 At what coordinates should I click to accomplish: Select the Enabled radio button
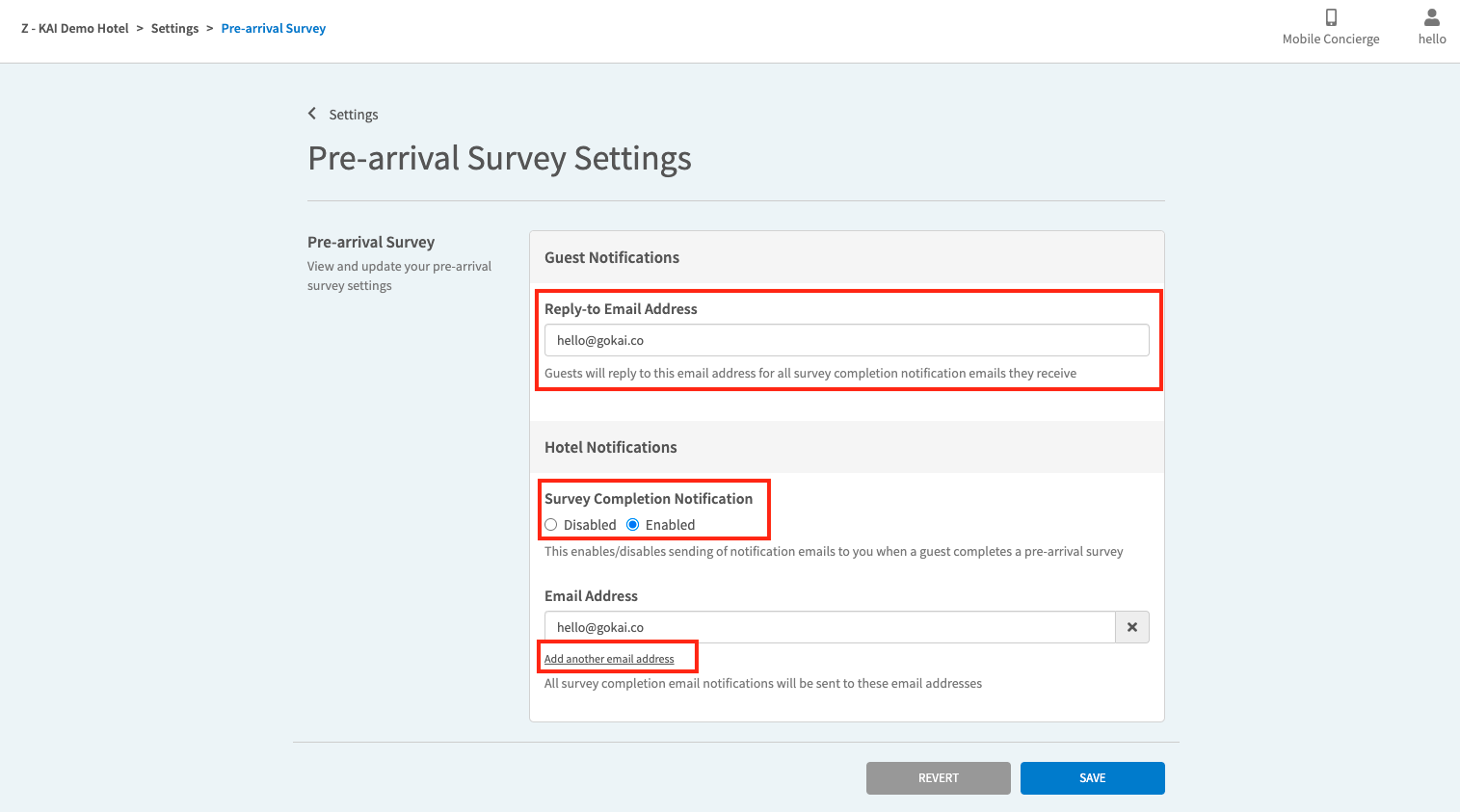pos(633,525)
